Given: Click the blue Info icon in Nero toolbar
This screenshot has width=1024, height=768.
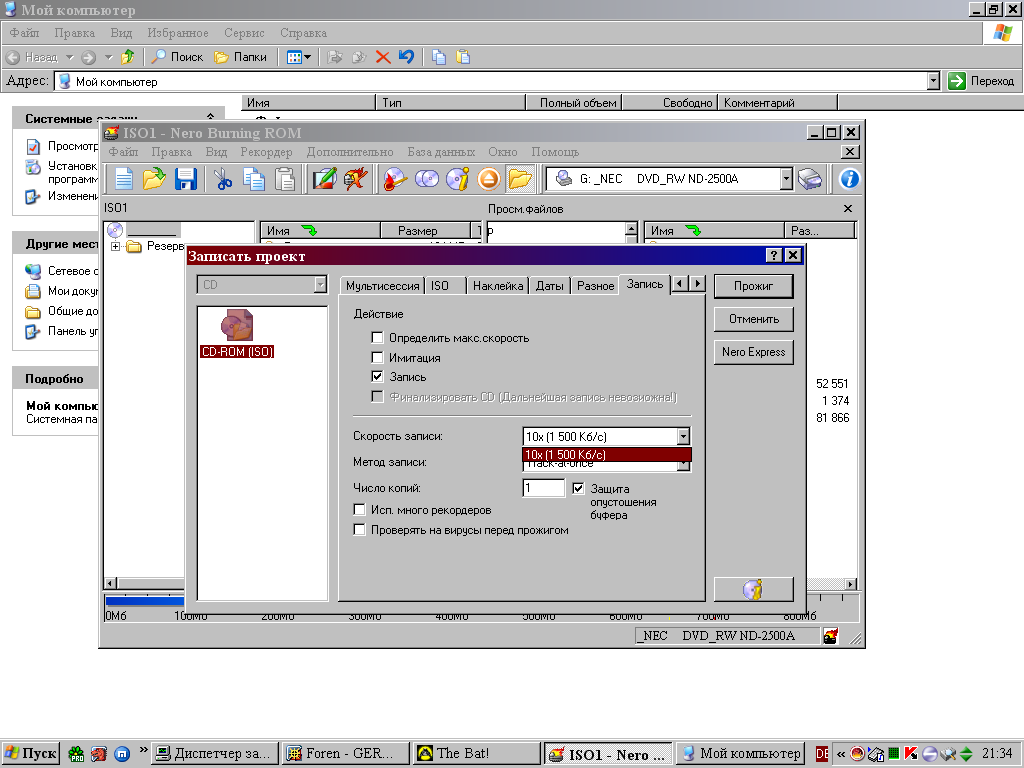Looking at the screenshot, I should (849, 178).
